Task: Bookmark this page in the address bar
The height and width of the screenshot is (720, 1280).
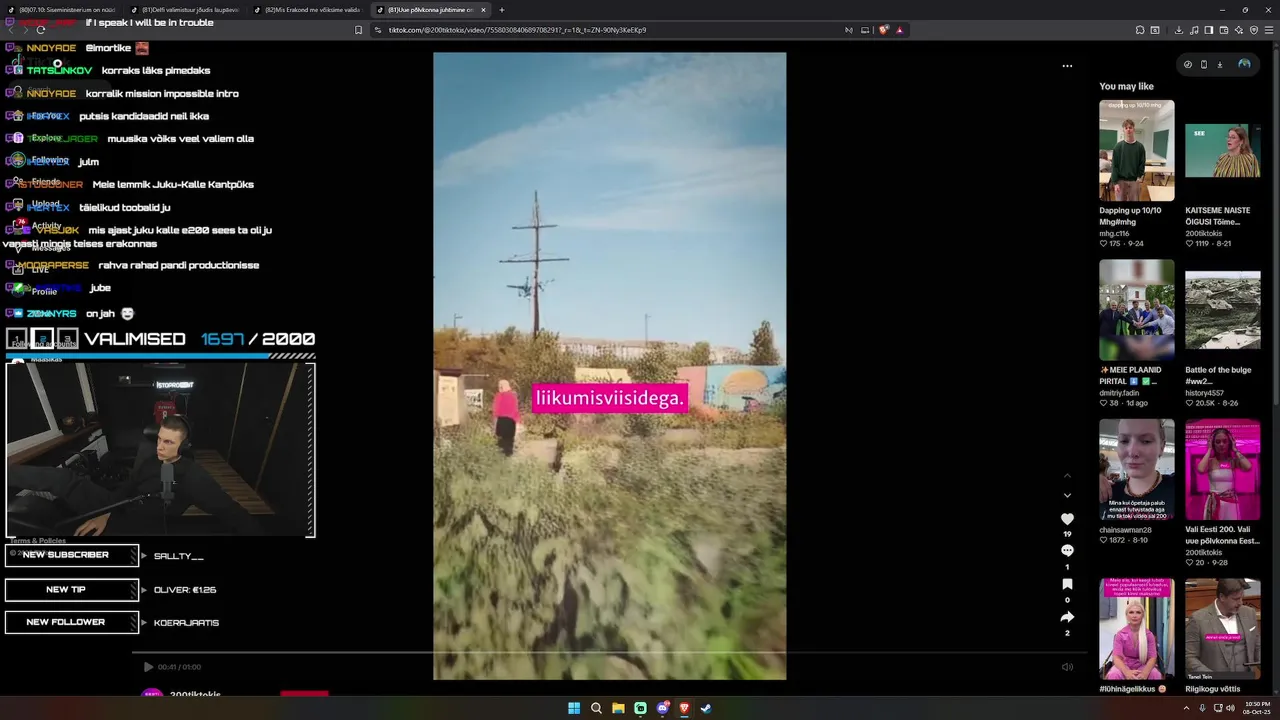Action: (x=358, y=30)
